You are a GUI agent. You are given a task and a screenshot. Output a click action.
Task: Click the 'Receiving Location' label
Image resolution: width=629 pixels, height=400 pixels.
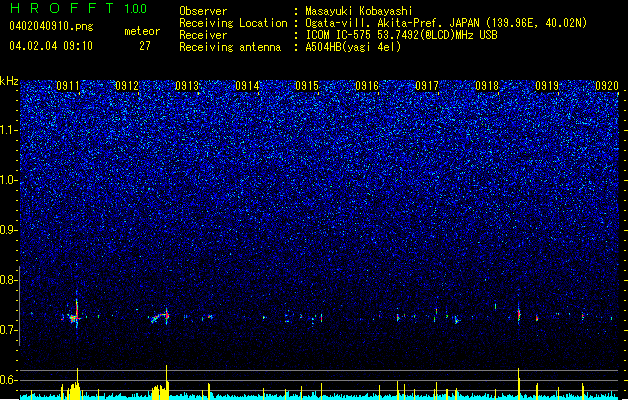(x=233, y=23)
